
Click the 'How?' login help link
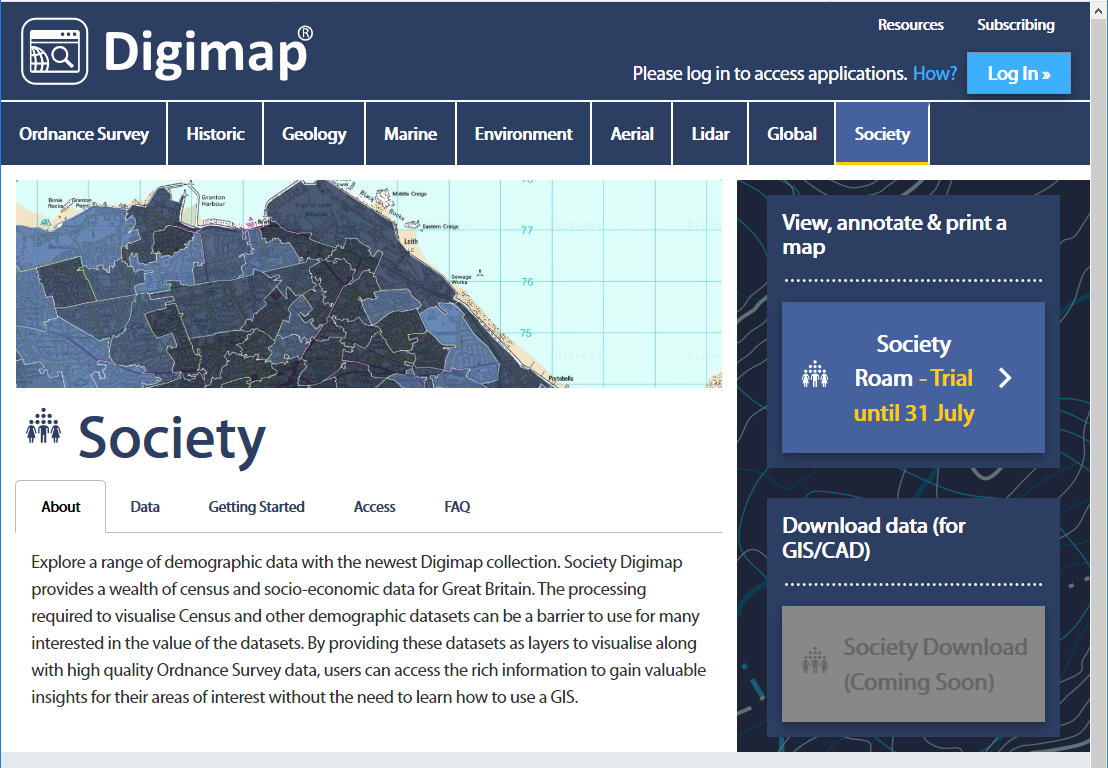(934, 73)
